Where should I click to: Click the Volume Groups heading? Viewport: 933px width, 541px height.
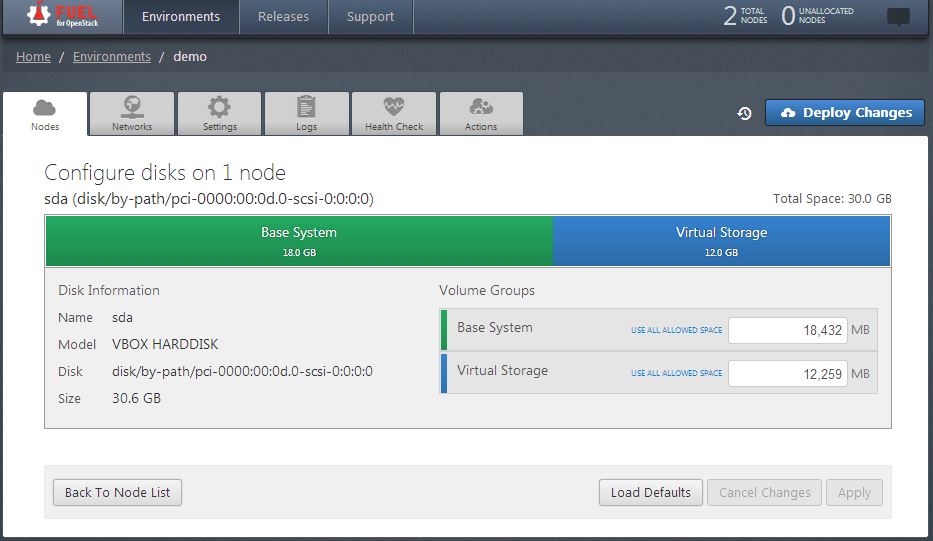coord(487,290)
